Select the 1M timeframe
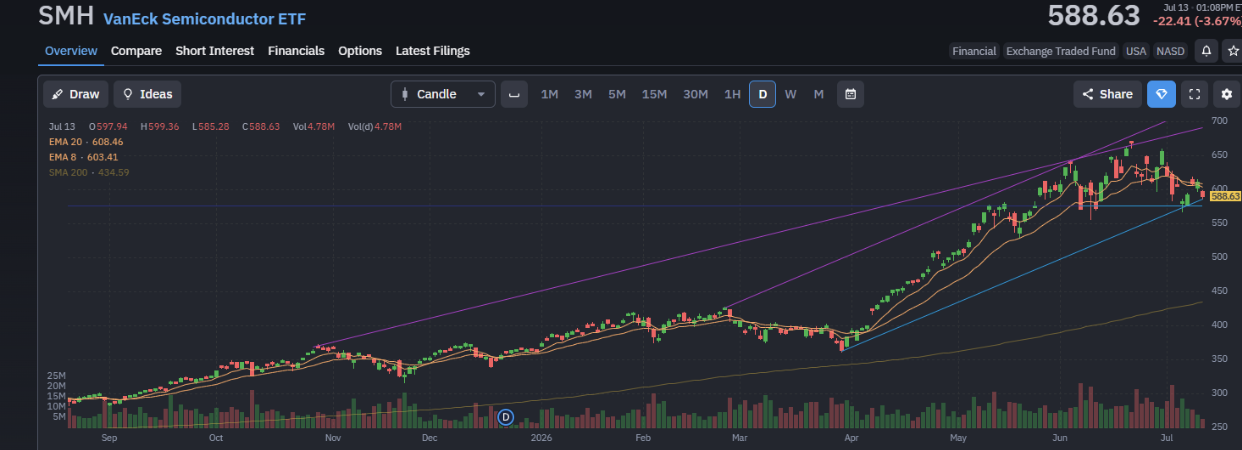The width and height of the screenshot is (1242, 450). pyautogui.click(x=549, y=94)
